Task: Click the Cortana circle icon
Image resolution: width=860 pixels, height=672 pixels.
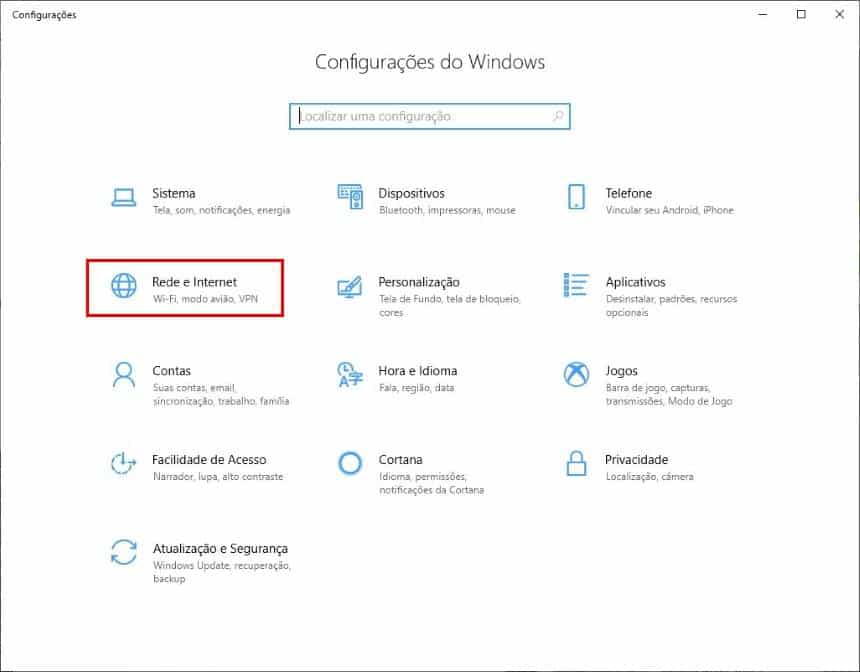Action: (350, 464)
